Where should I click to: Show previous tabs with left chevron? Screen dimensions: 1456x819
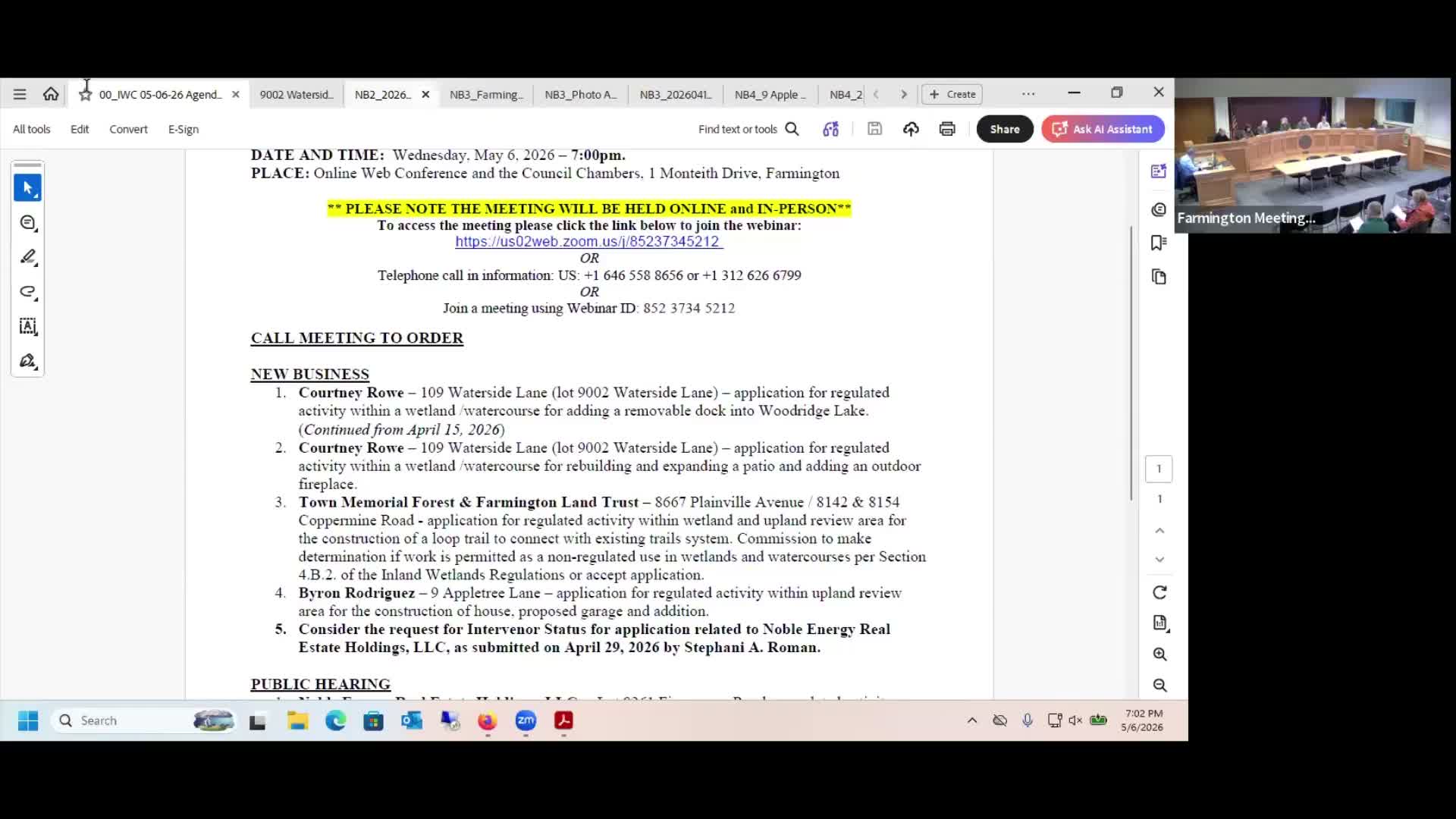point(877,94)
